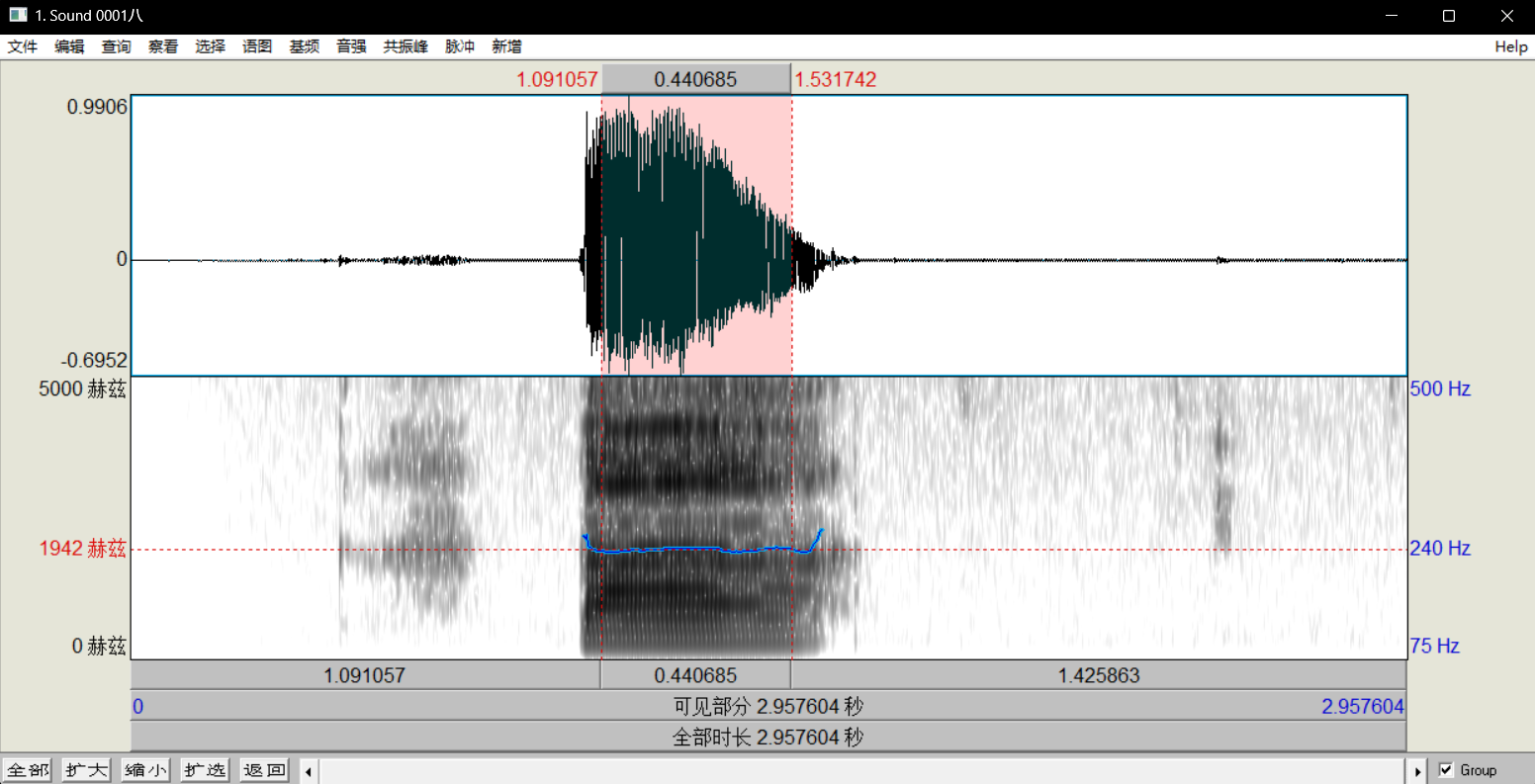1535x784 pixels.
Task: Click the red 1.531742 selection end time
Action: pyautogui.click(x=836, y=79)
